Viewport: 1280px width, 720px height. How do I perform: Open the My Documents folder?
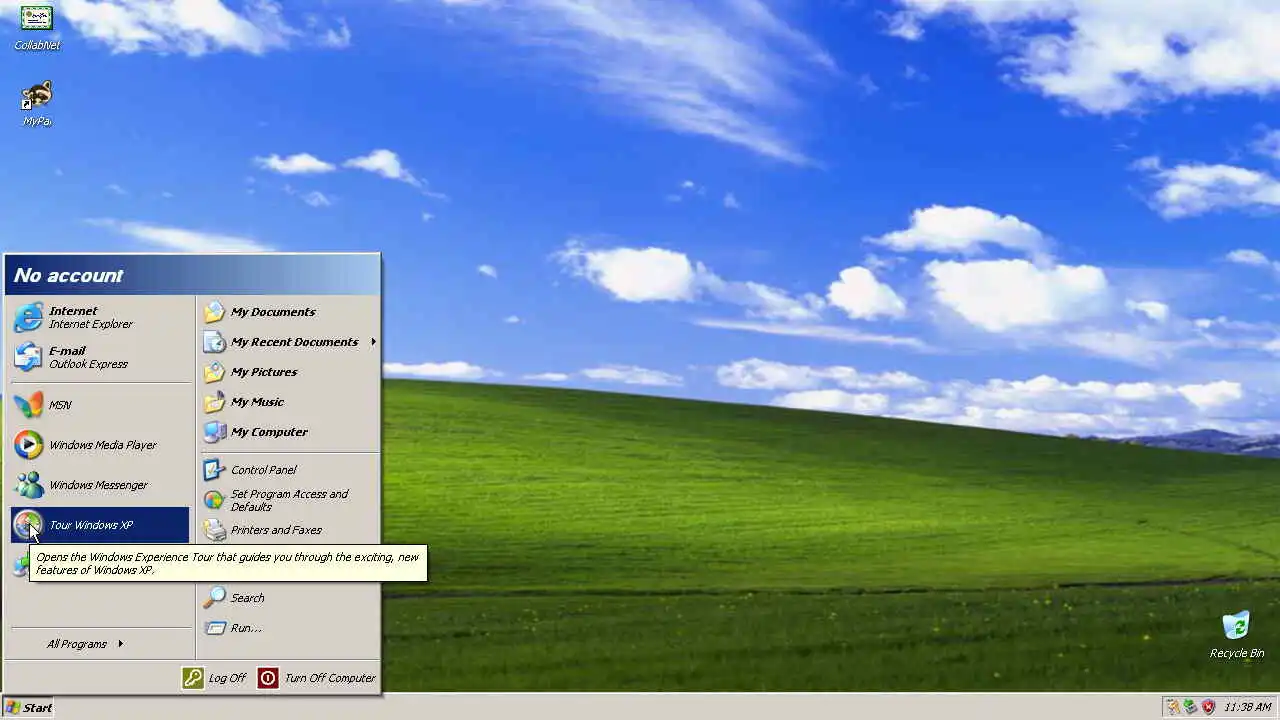point(289,312)
